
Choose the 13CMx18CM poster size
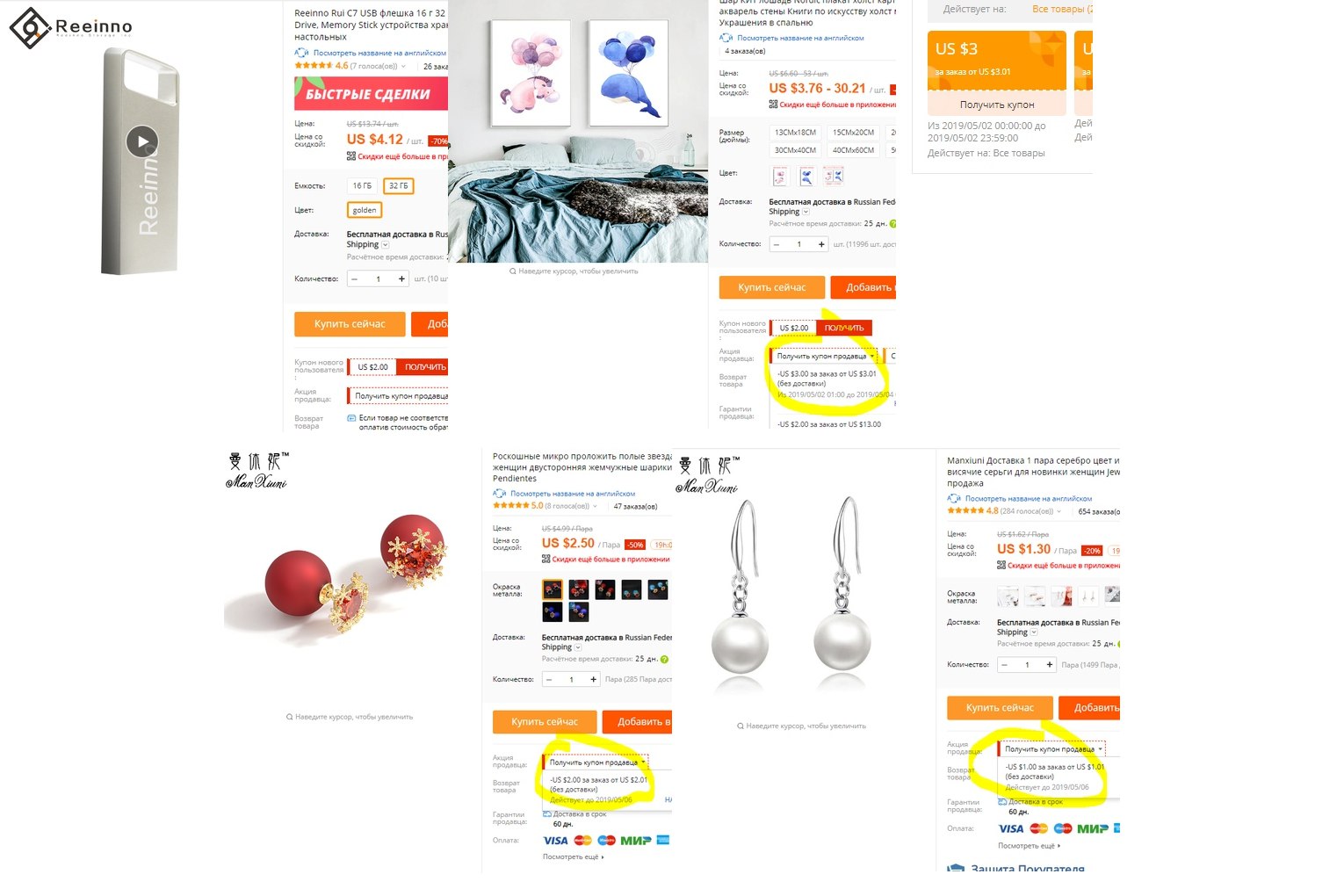pyautogui.click(x=795, y=133)
